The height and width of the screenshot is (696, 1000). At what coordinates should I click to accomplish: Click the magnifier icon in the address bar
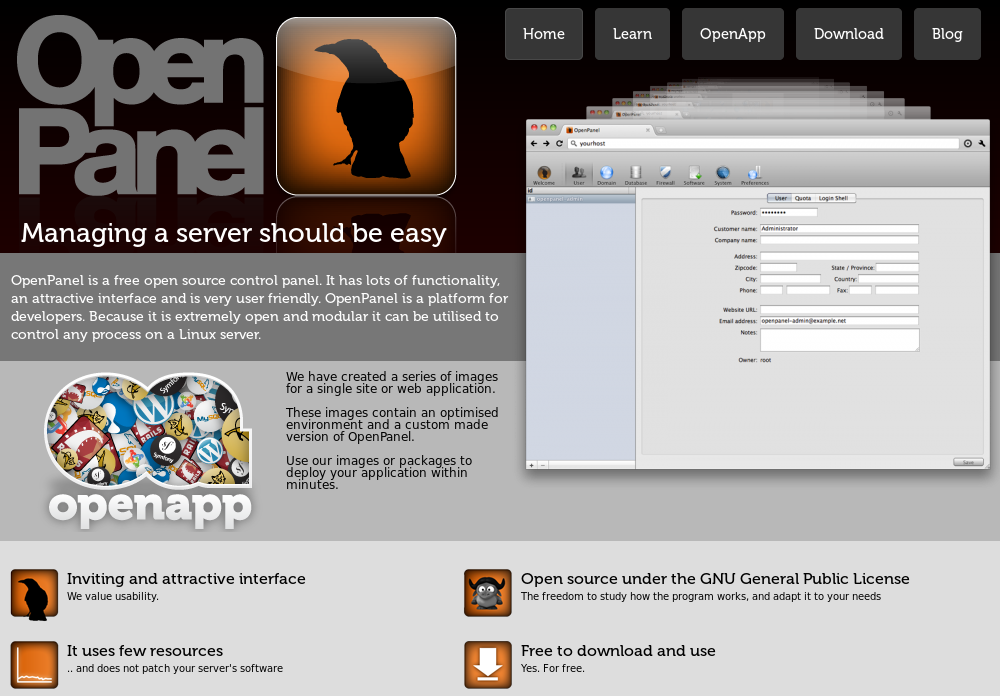[573, 143]
